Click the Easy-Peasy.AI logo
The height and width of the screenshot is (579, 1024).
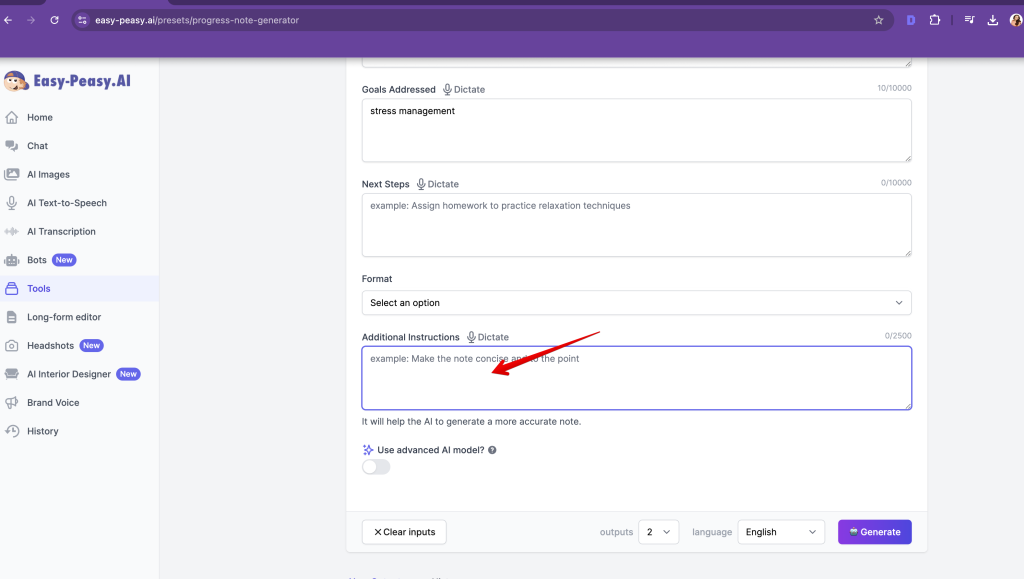tap(67, 81)
